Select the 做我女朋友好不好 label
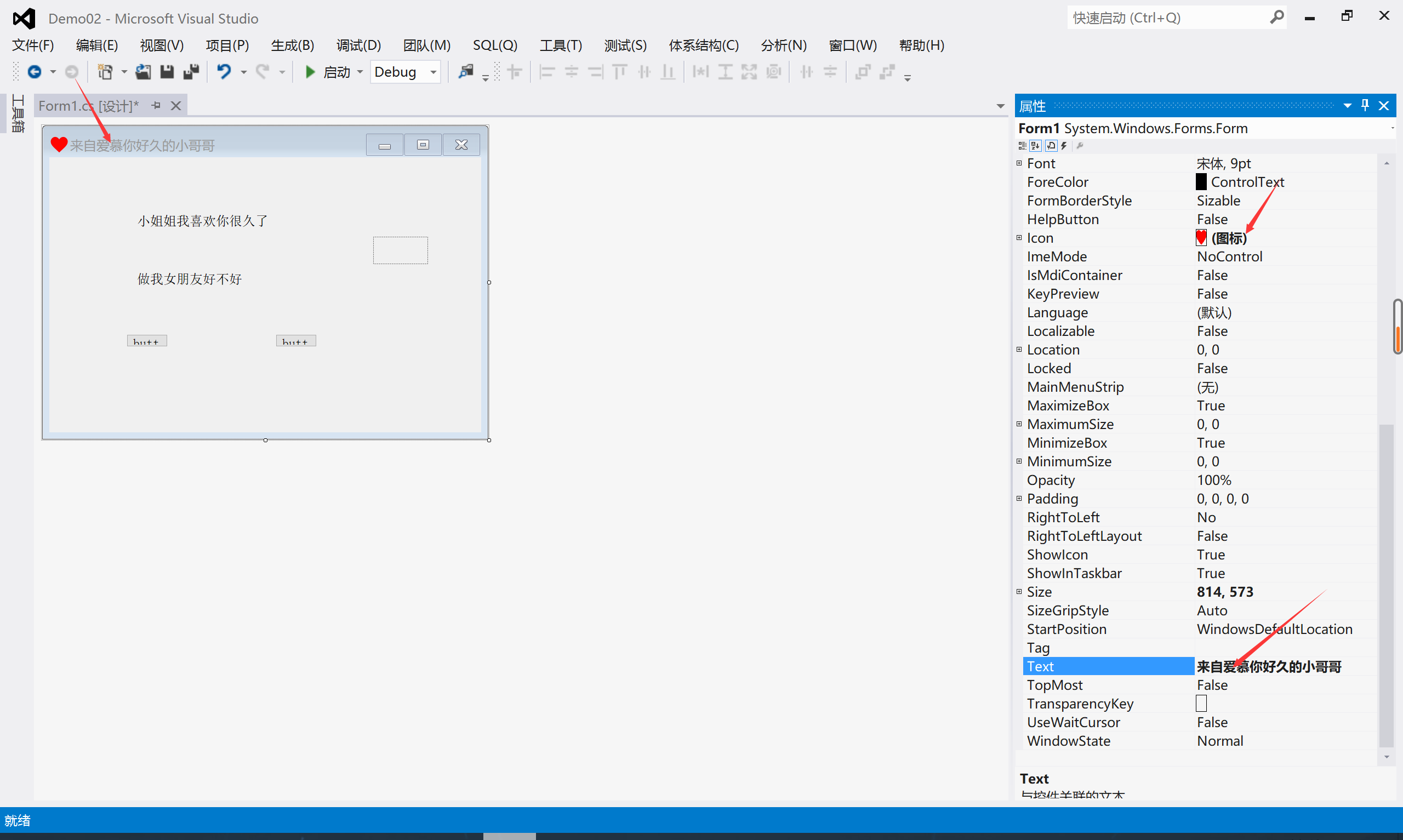This screenshot has height=840, width=1403. 190,279
